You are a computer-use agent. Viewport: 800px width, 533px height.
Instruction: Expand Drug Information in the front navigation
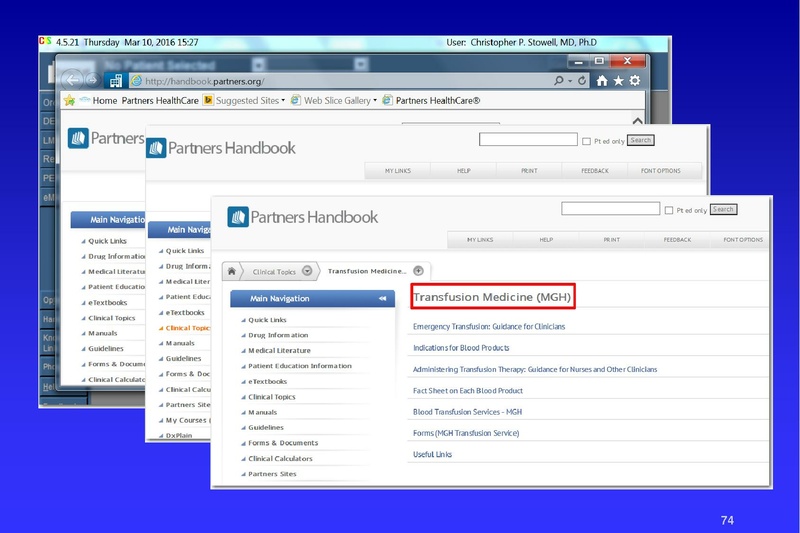pos(278,335)
